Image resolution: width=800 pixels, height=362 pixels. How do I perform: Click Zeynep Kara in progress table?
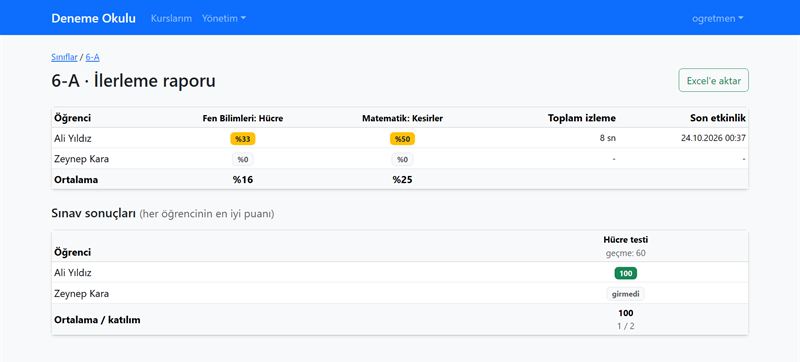pyautogui.click(x=81, y=159)
